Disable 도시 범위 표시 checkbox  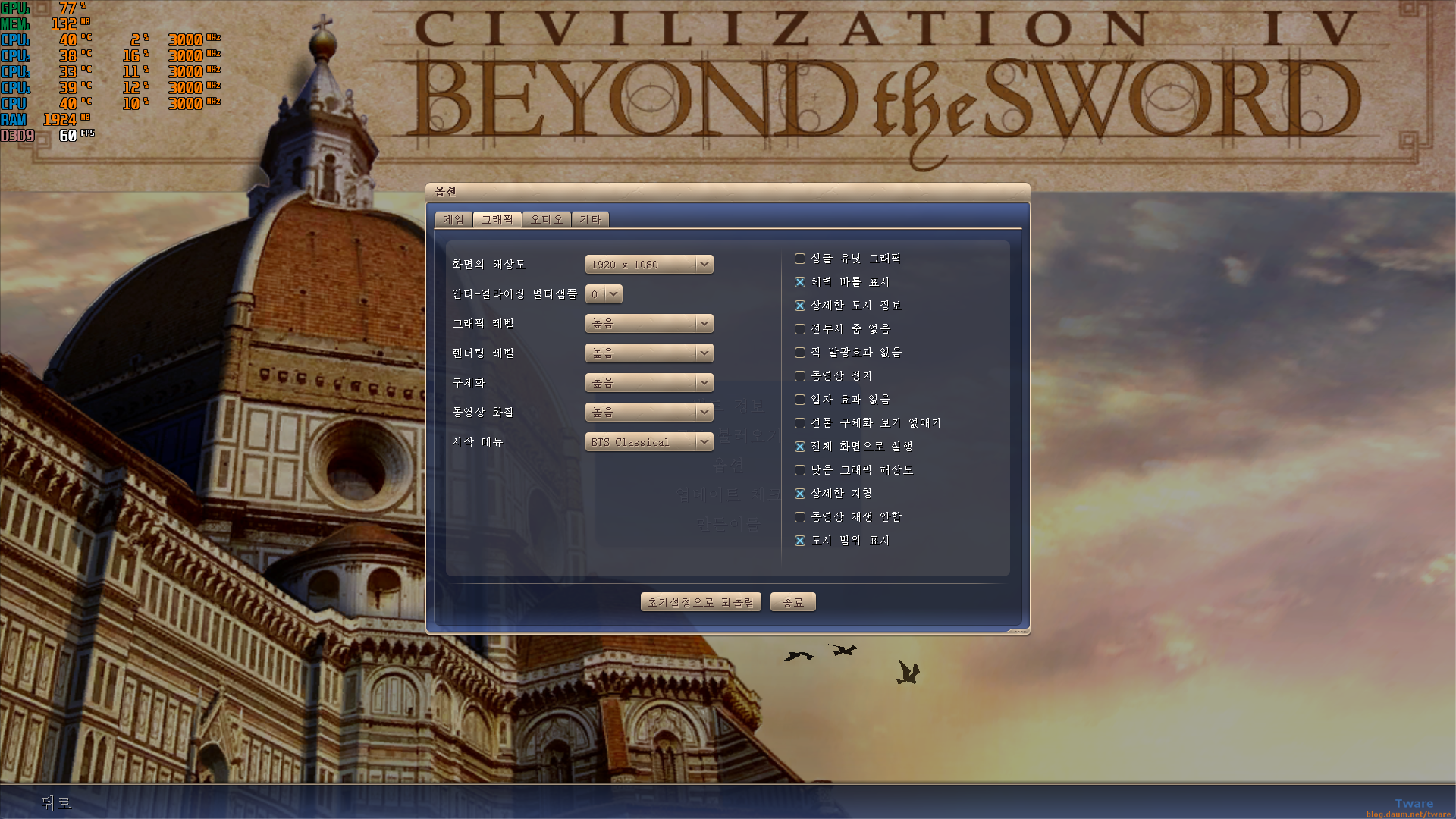800,541
